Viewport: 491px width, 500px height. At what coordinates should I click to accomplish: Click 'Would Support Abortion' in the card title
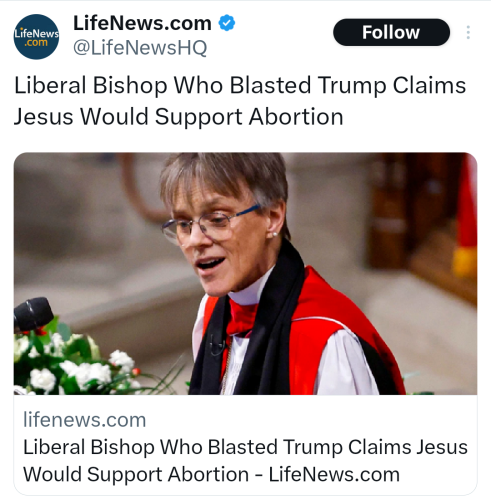[x=136, y=474]
